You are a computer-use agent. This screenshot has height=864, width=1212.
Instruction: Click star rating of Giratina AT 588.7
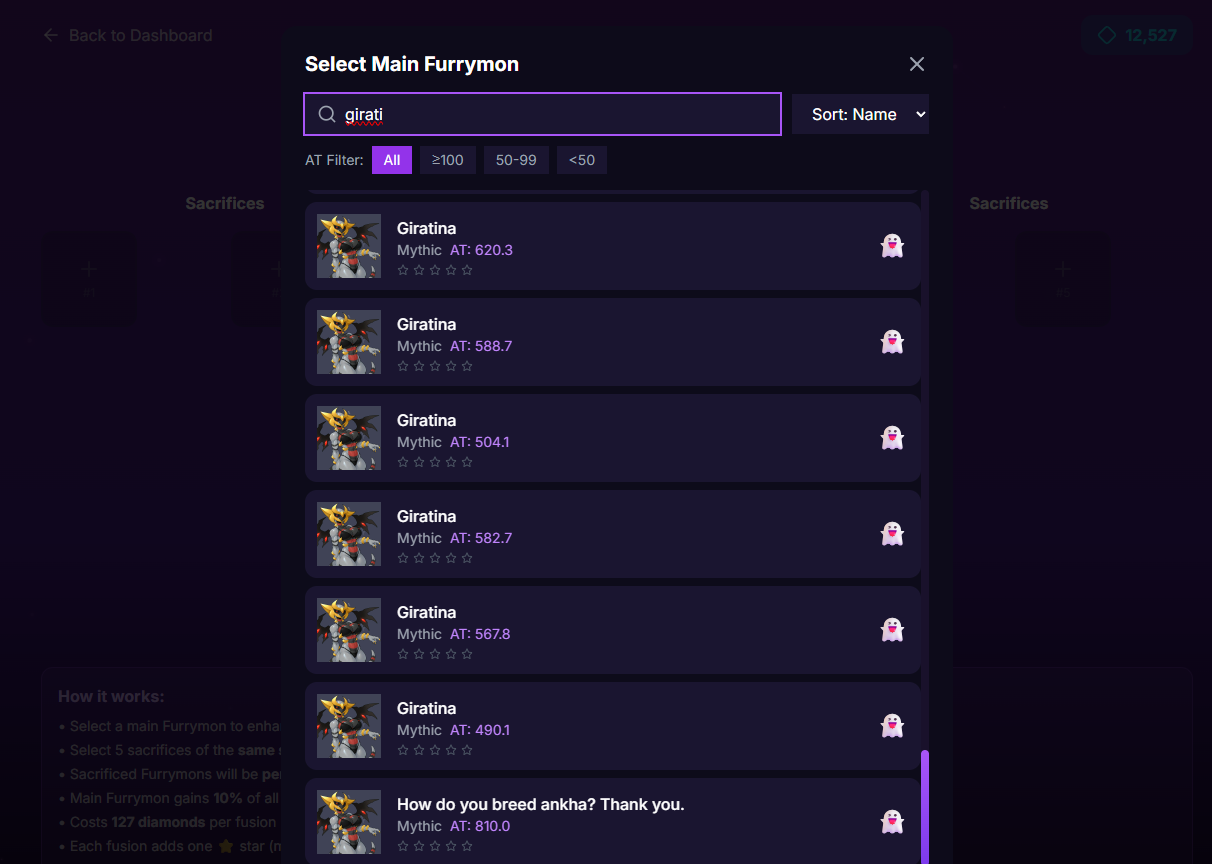[435, 366]
